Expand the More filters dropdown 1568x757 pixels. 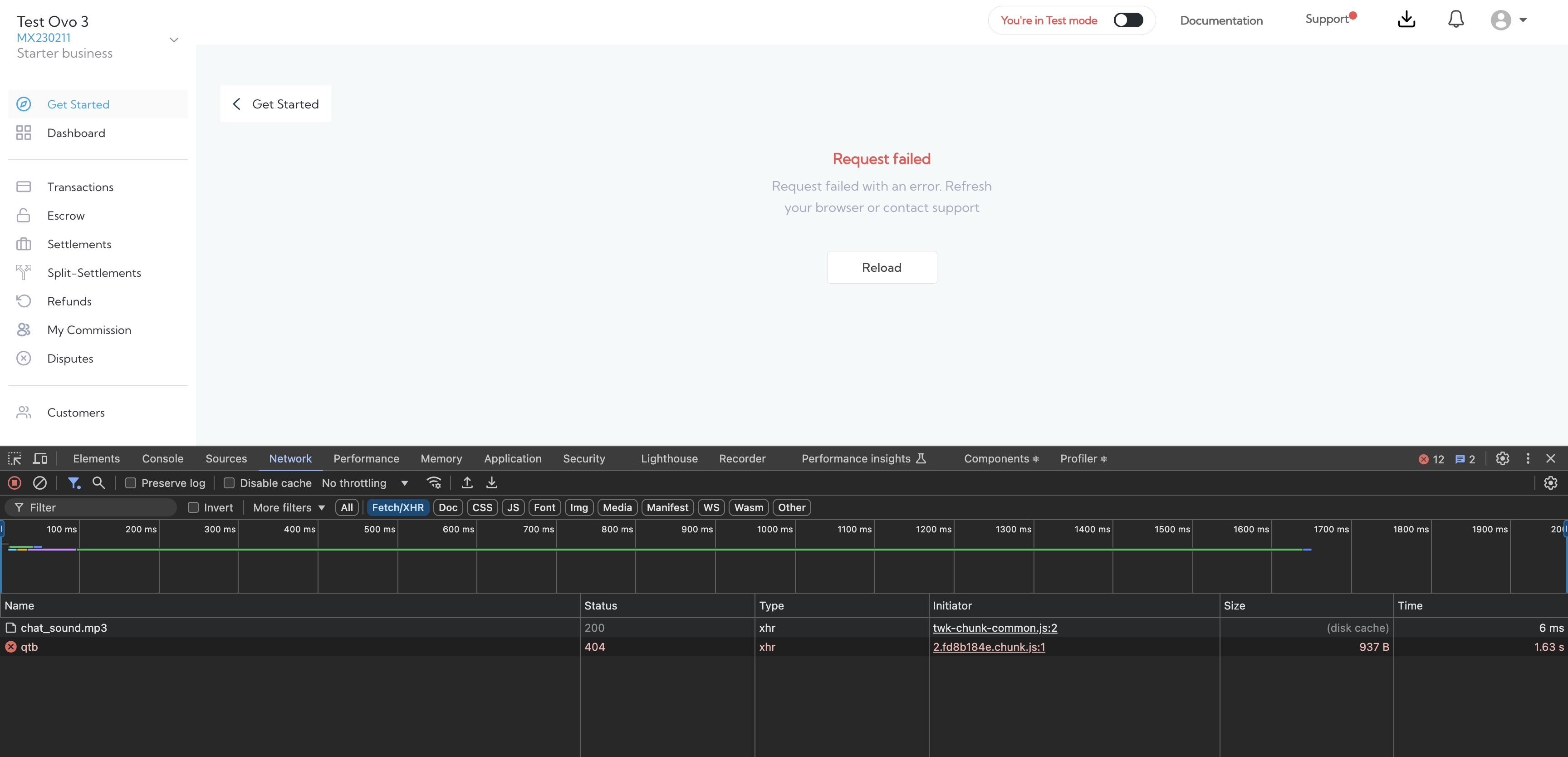click(x=289, y=507)
